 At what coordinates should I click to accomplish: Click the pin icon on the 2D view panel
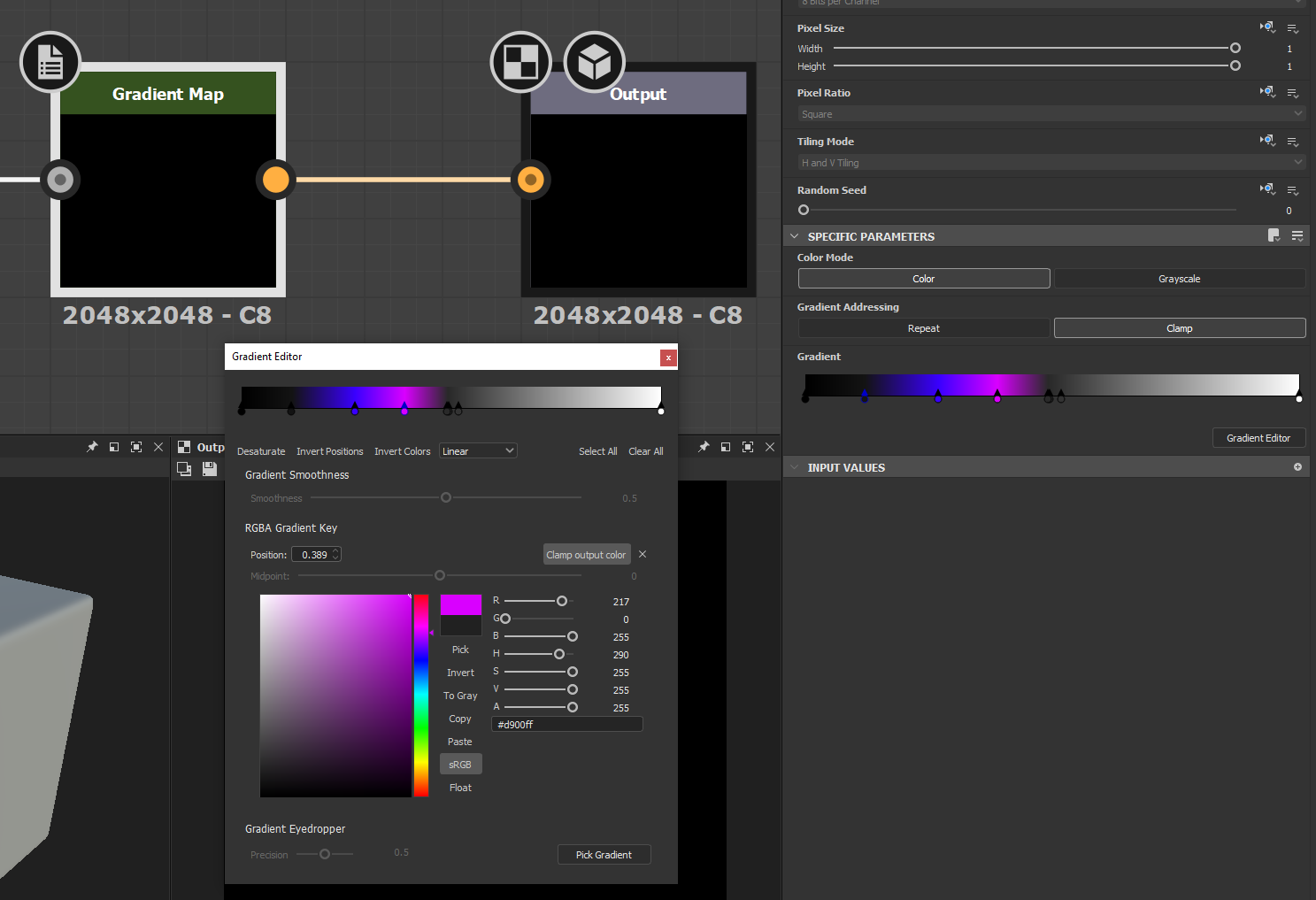point(703,447)
